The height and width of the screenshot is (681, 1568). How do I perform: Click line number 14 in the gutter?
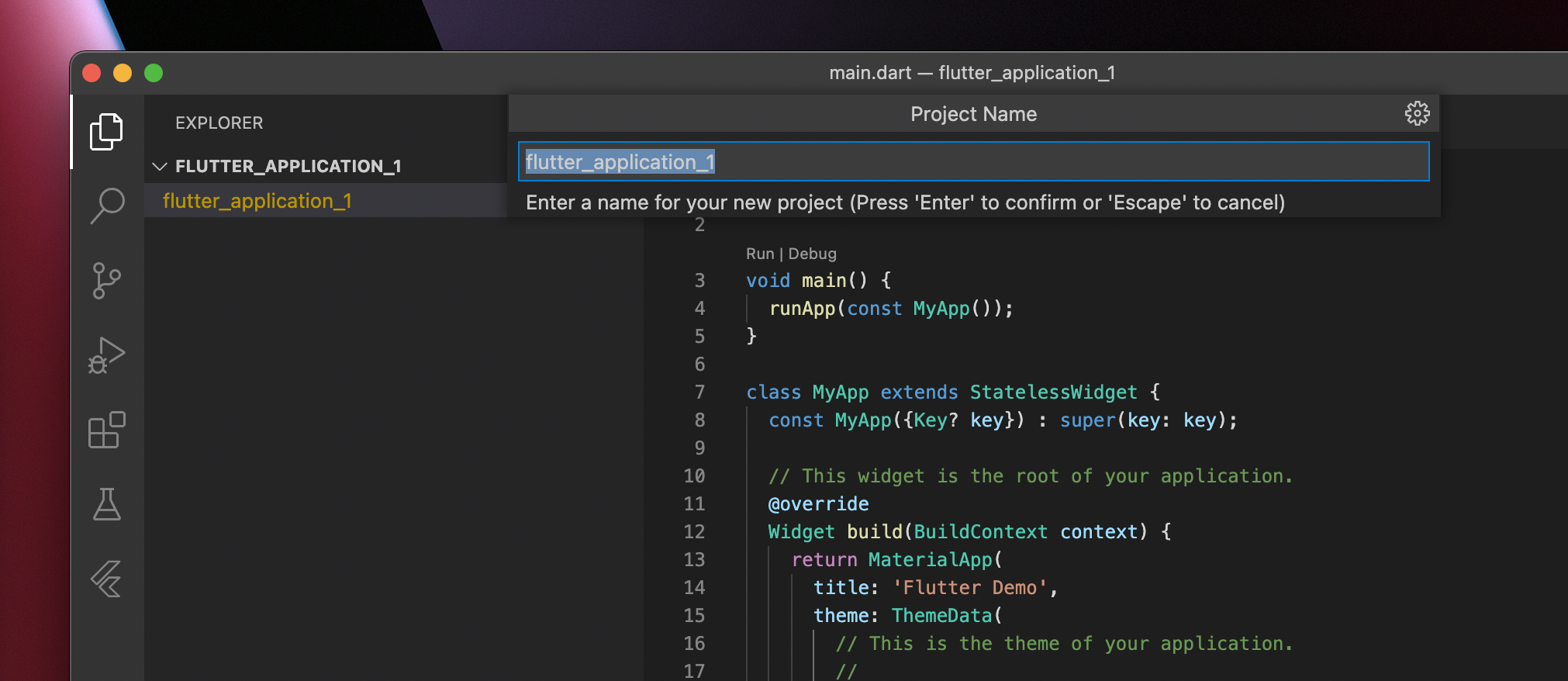tap(694, 587)
